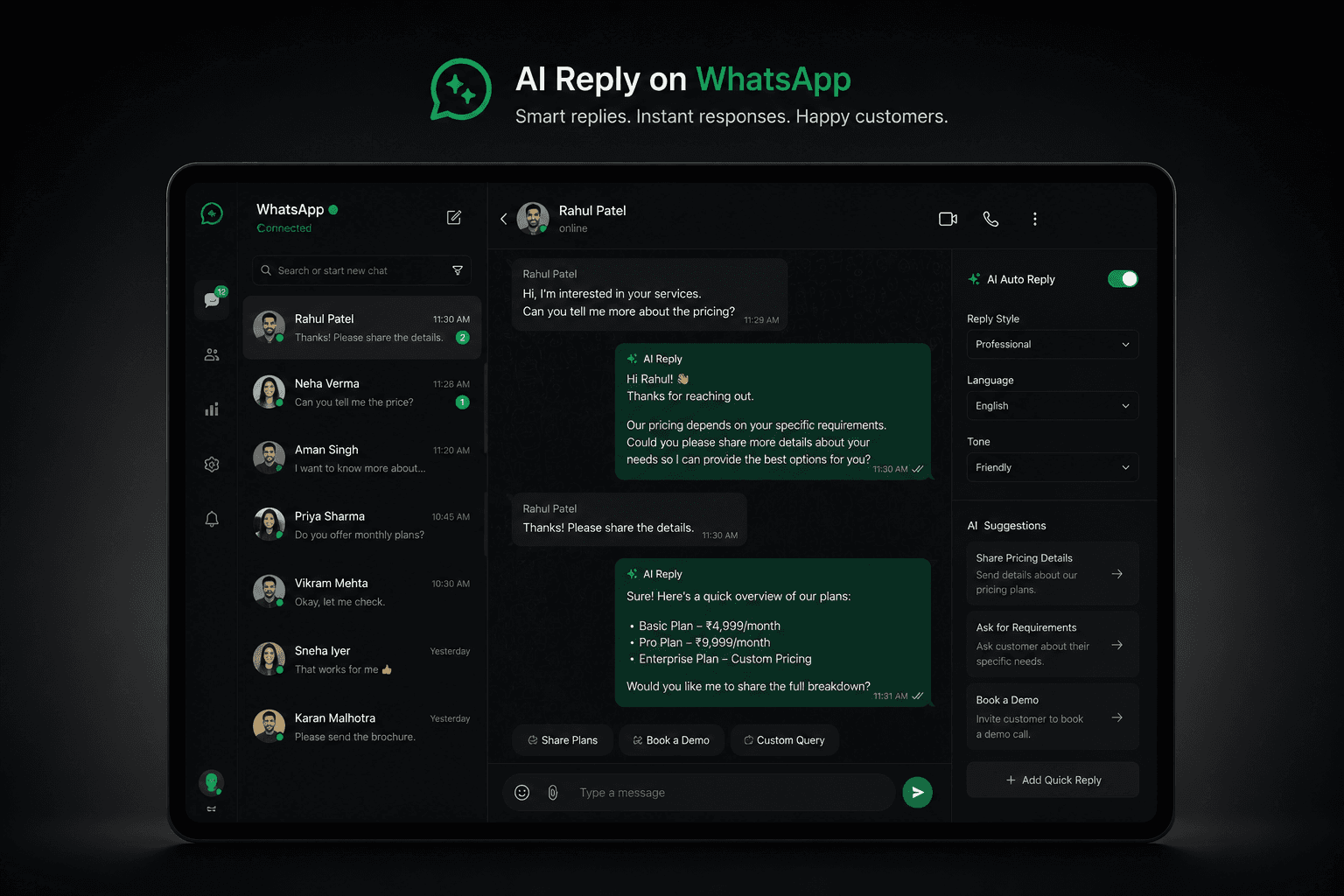
Task: Click the unread badge 1 on Neha Verma
Action: pos(463,402)
